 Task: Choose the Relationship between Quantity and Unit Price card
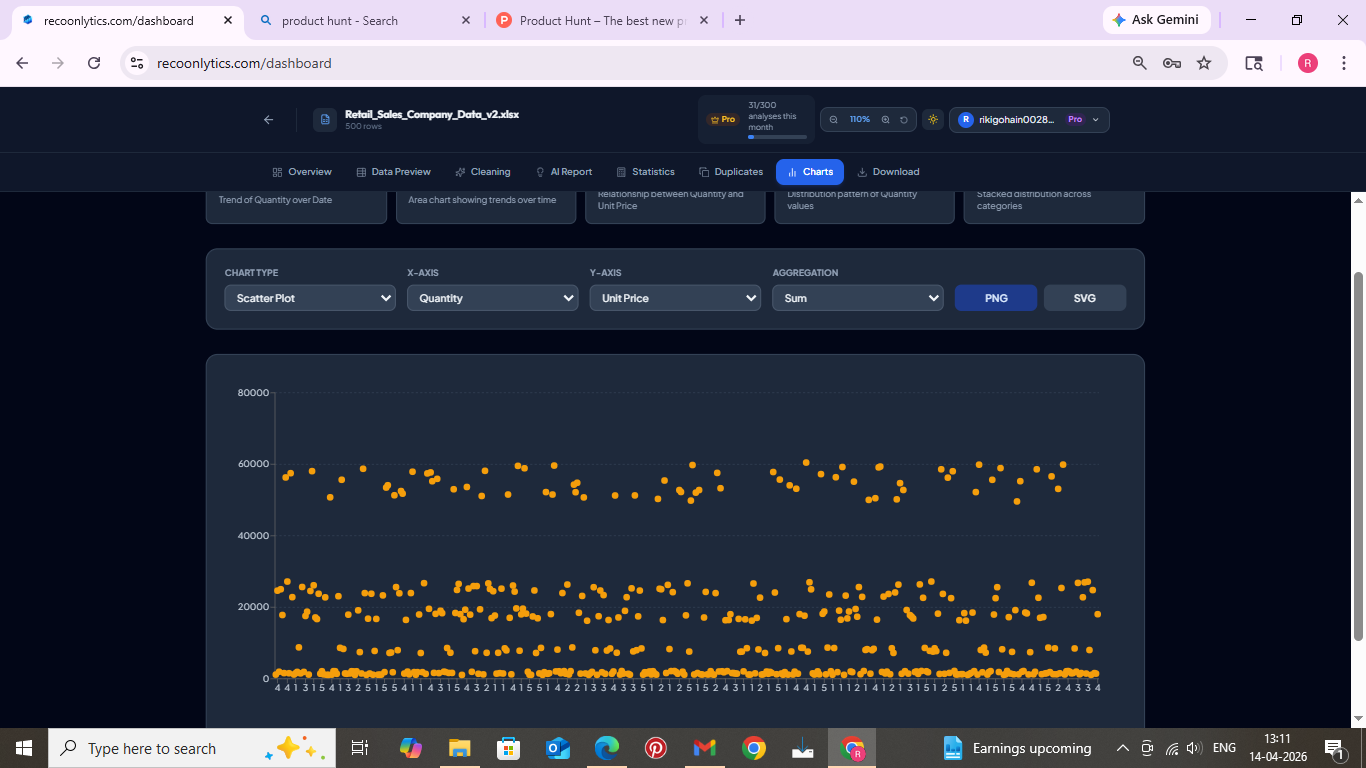tap(675, 206)
